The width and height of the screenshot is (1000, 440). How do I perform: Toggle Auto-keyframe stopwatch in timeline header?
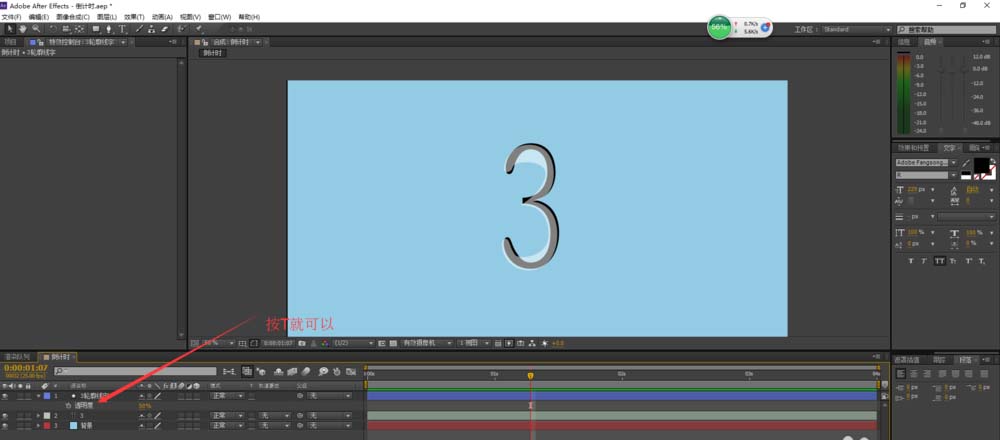click(x=336, y=371)
